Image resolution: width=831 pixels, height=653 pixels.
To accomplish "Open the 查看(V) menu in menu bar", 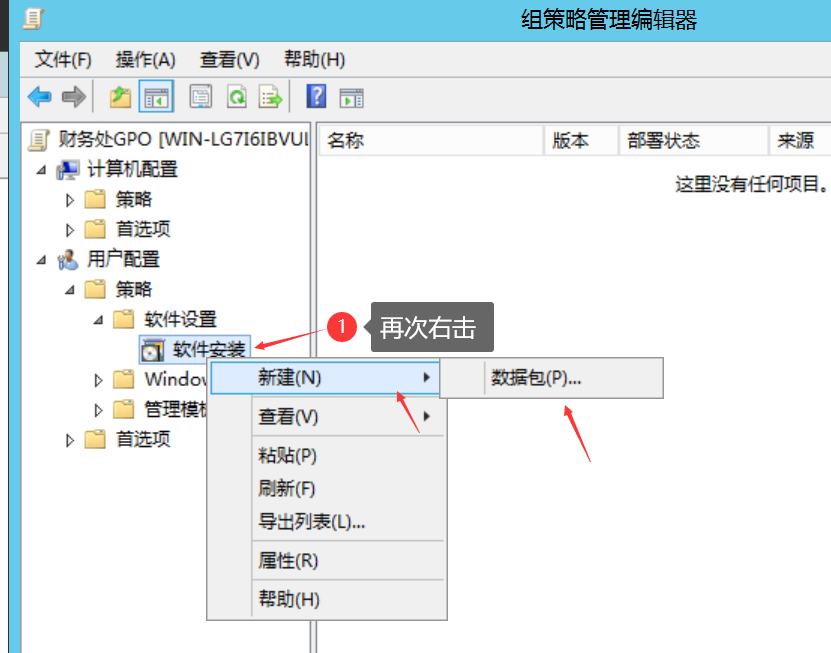I will click(x=229, y=59).
